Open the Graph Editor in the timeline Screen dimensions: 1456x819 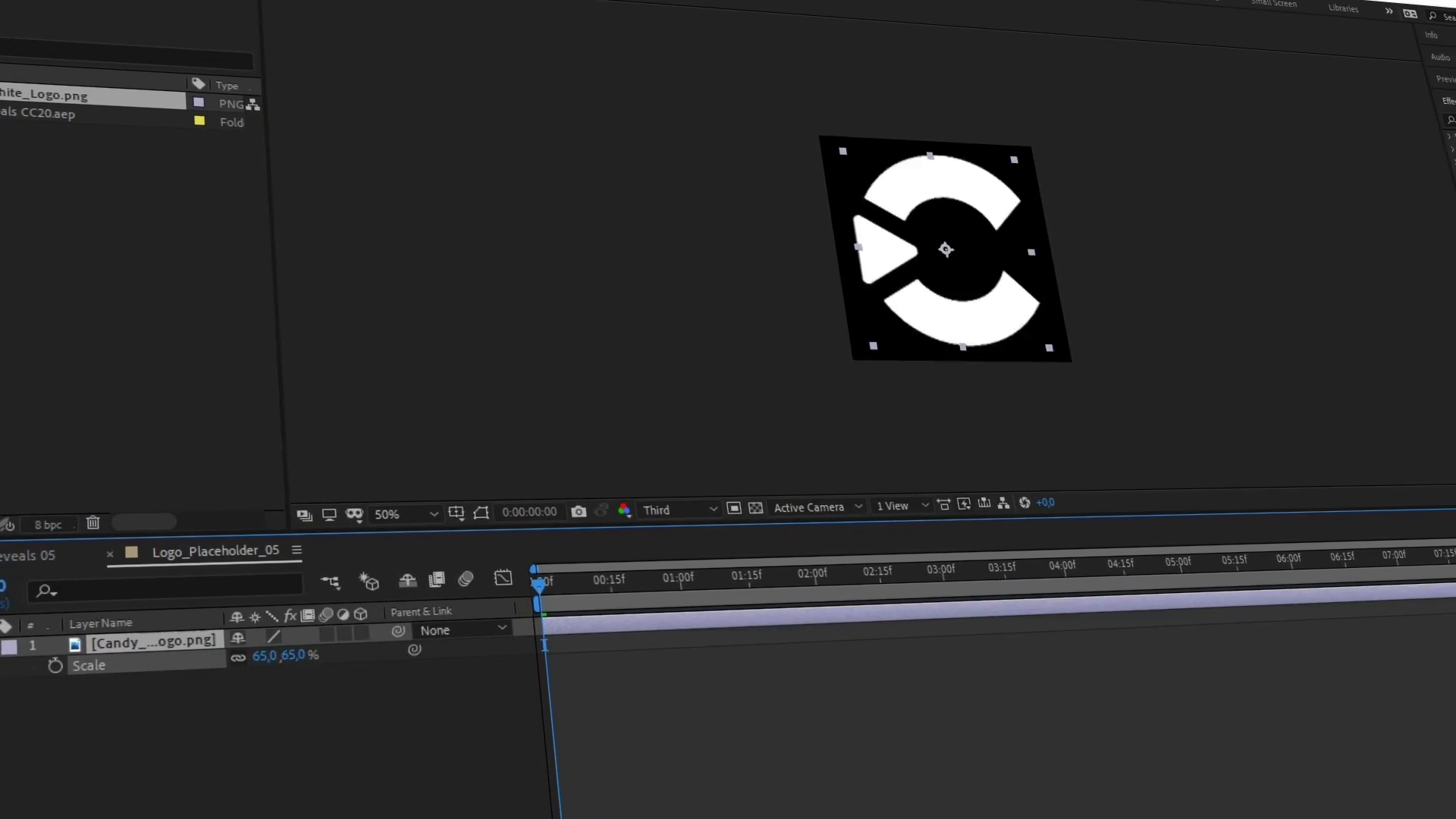click(x=503, y=579)
